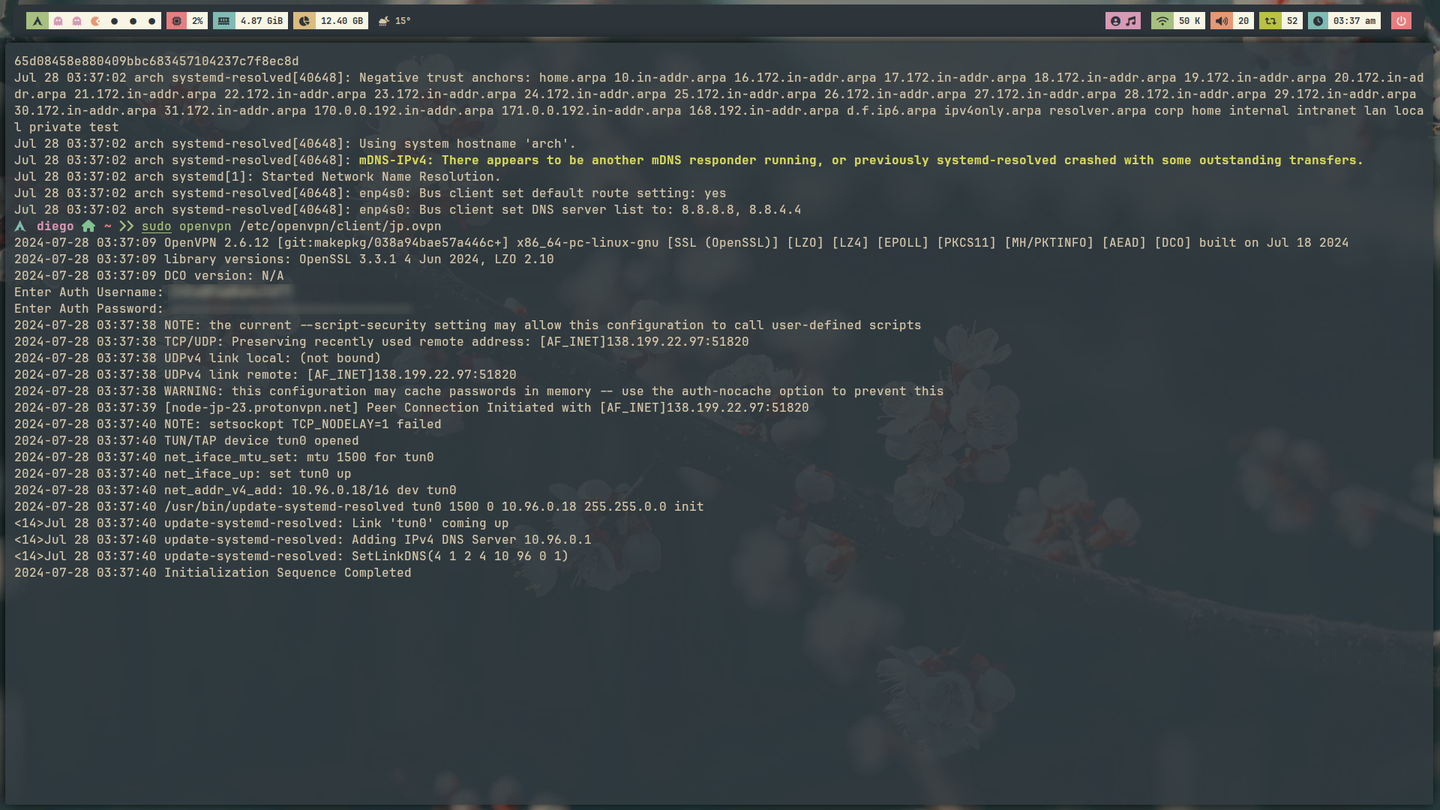
Task: Click the 'Enter Auth Username:' prompt line
Action: coord(89,292)
